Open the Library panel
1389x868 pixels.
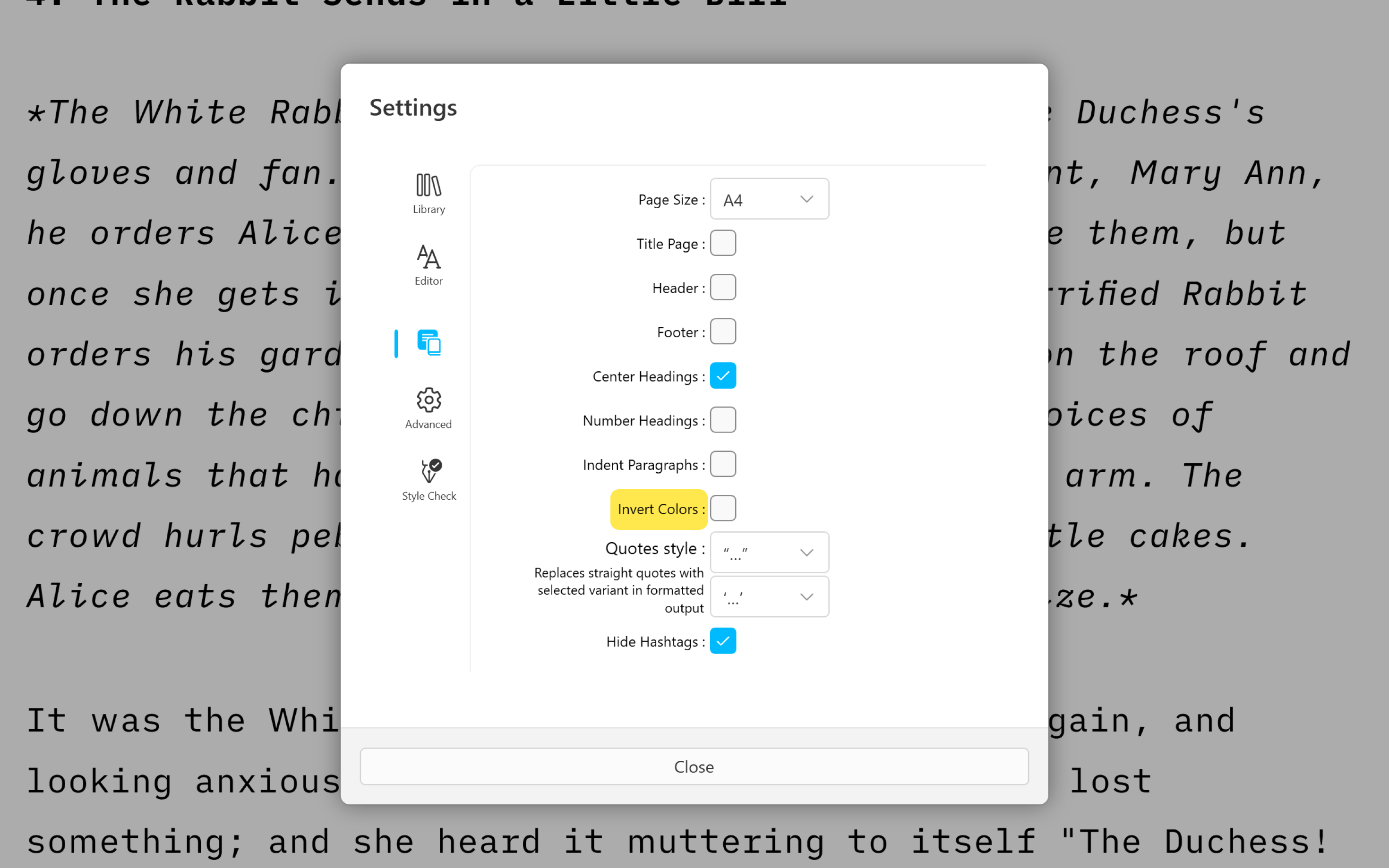[428, 193]
